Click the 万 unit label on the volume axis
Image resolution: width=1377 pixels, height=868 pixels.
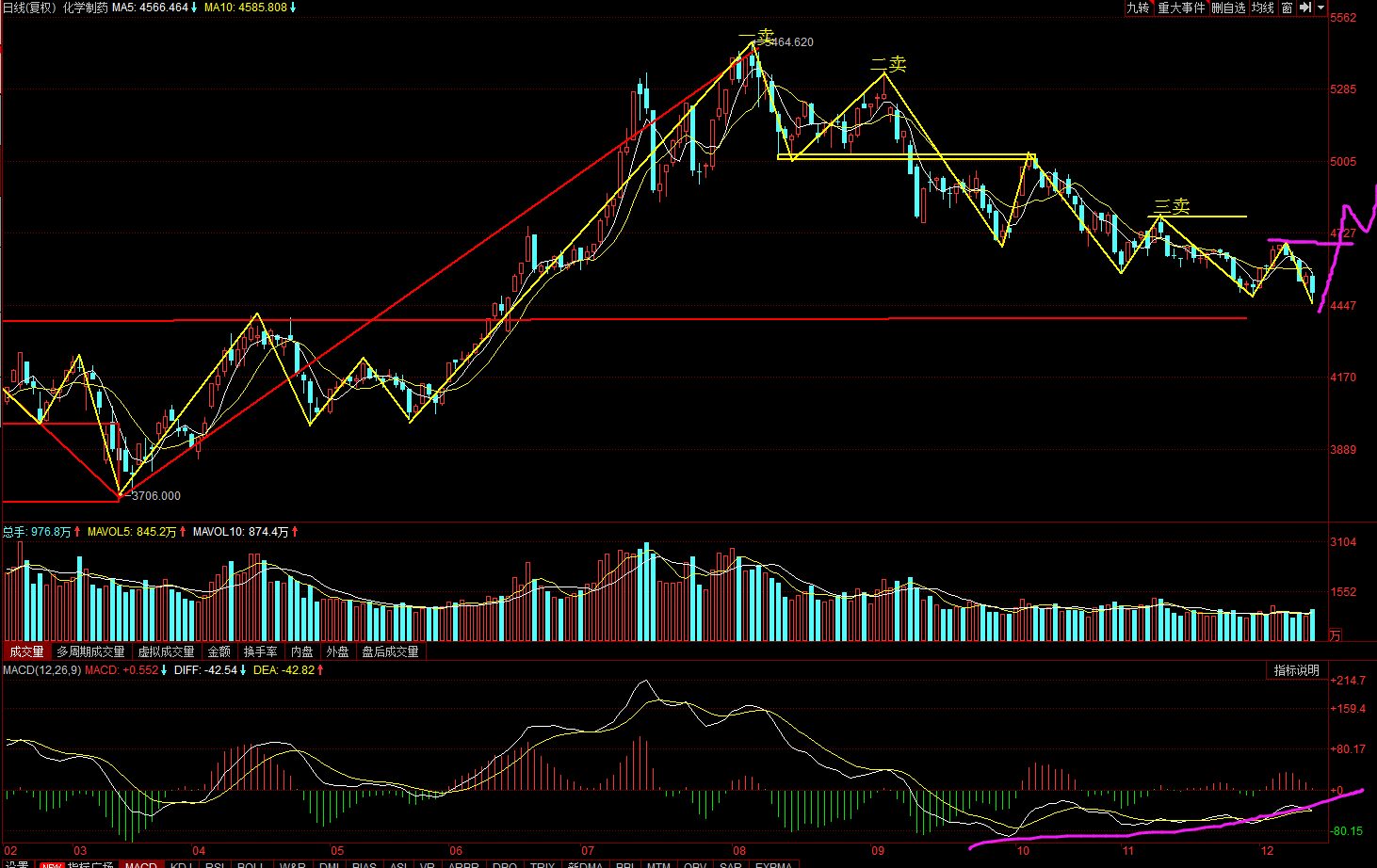[x=1335, y=635]
